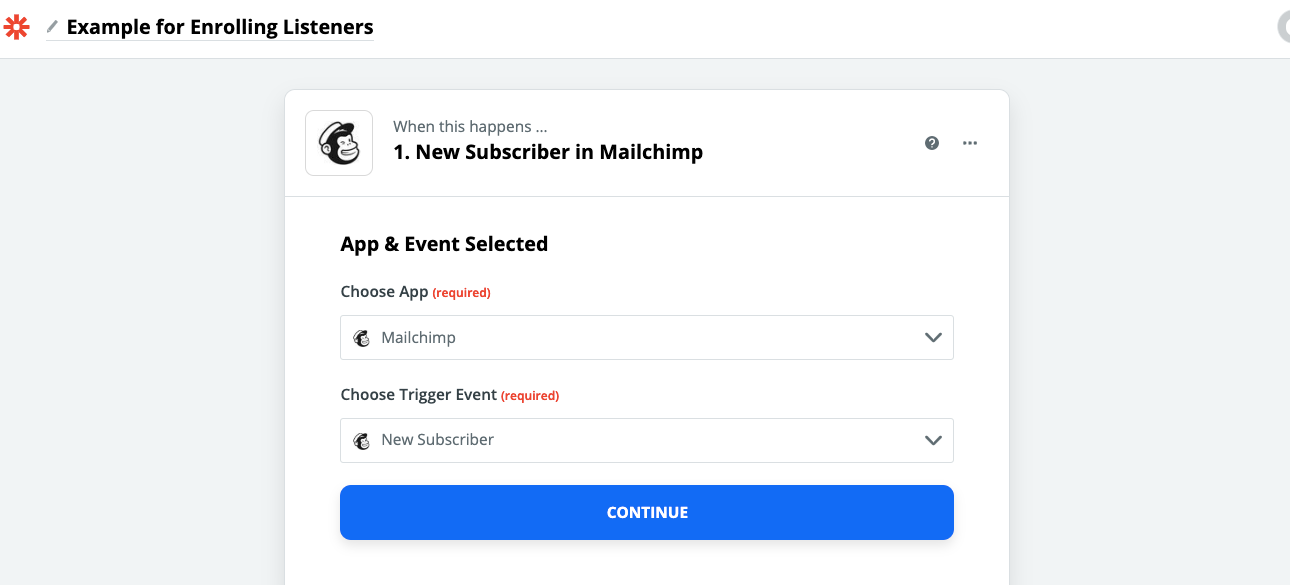The height and width of the screenshot is (585, 1290).
Task: Click the Zapier asterisk logo
Action: tap(17, 27)
